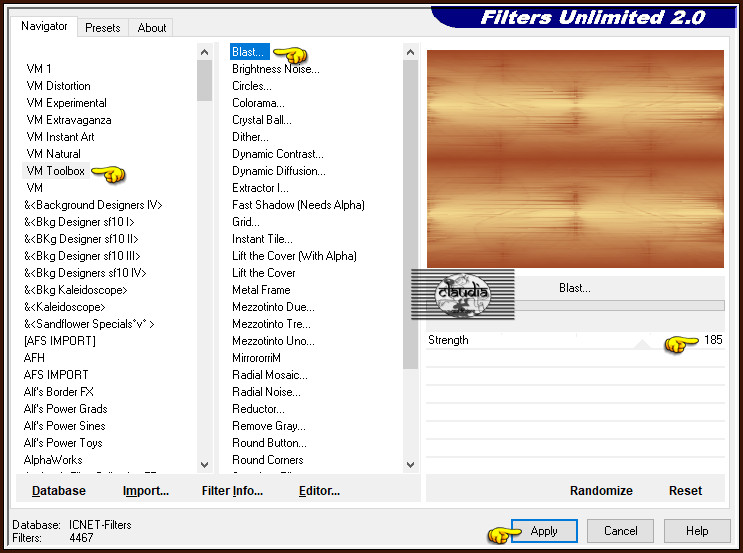Screen dimensions: 743x553
Task: Select Brightness Noise... filter
Action: click(x=276, y=69)
